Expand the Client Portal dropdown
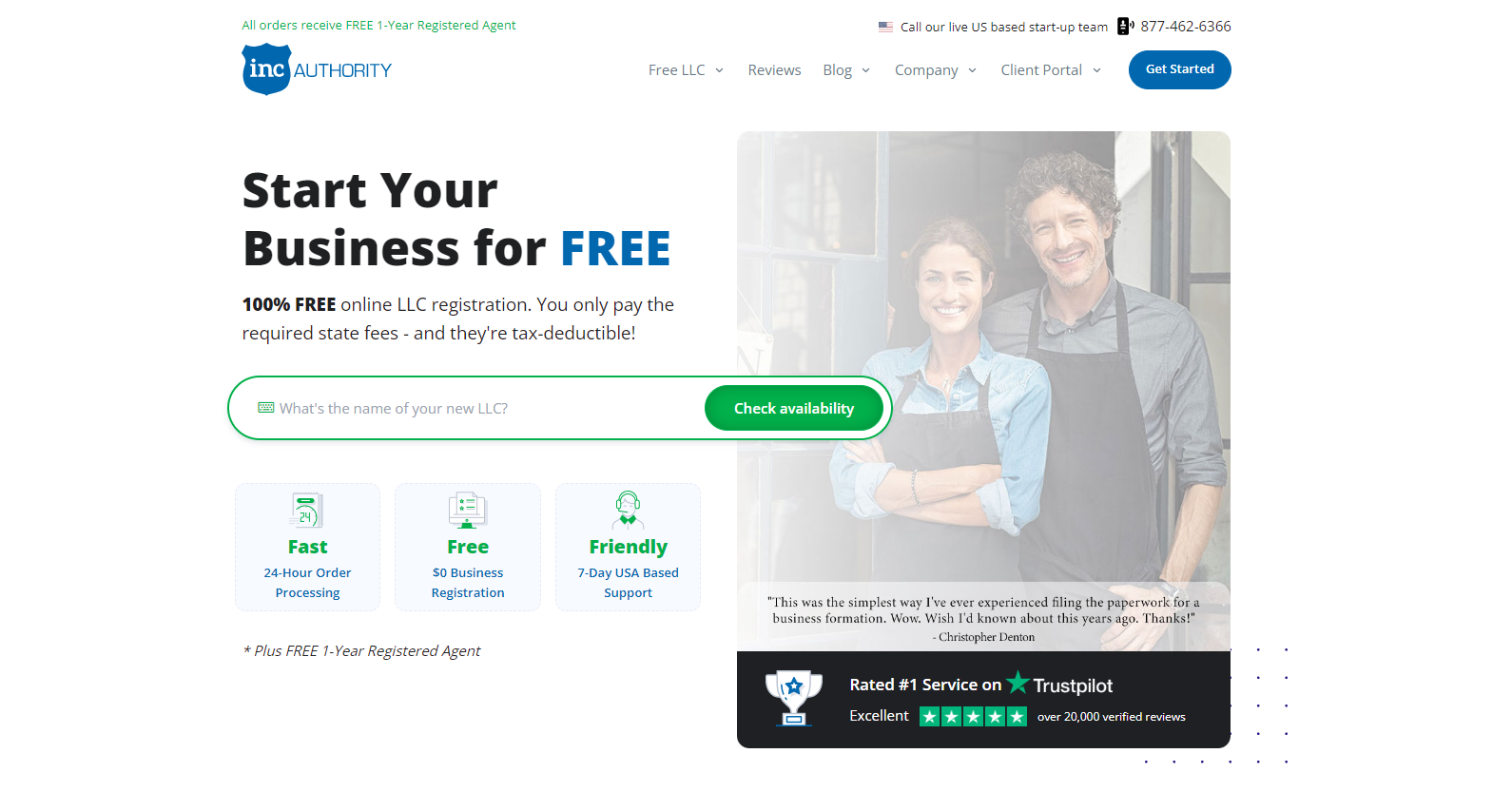This screenshot has height=792, width=1512. (x=1051, y=70)
